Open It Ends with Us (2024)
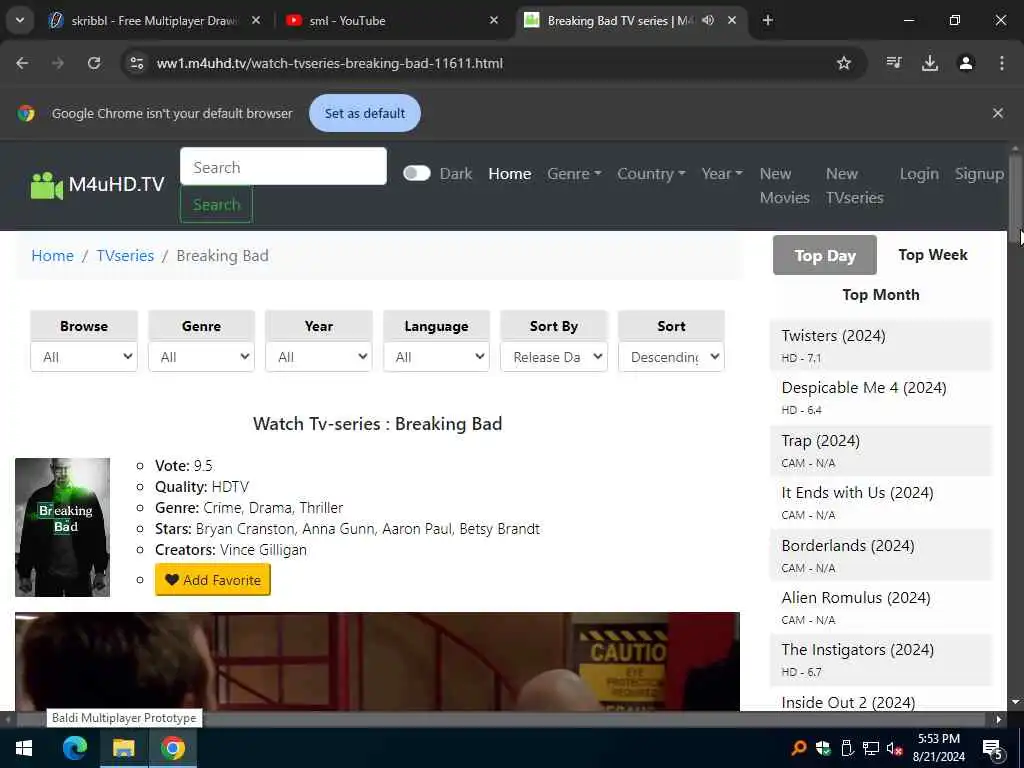The height and width of the screenshot is (768, 1024). point(857,492)
